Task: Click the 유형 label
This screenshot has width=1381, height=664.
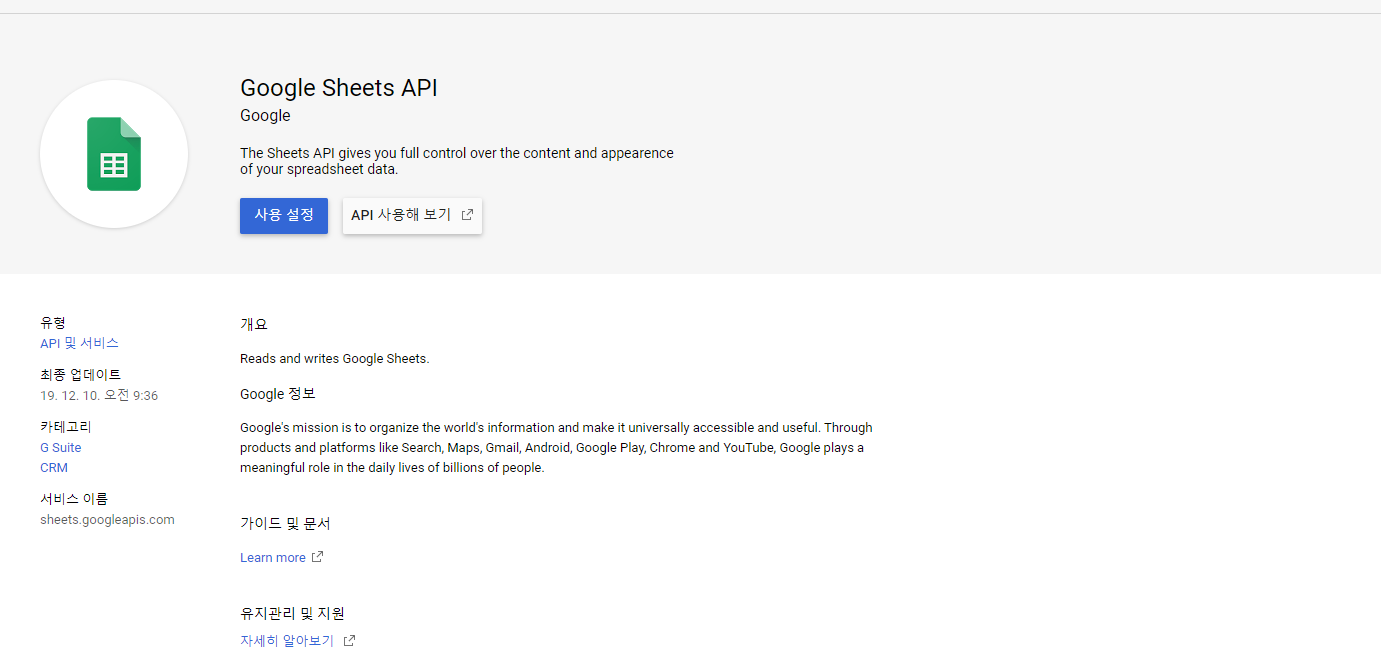Action: pos(53,323)
